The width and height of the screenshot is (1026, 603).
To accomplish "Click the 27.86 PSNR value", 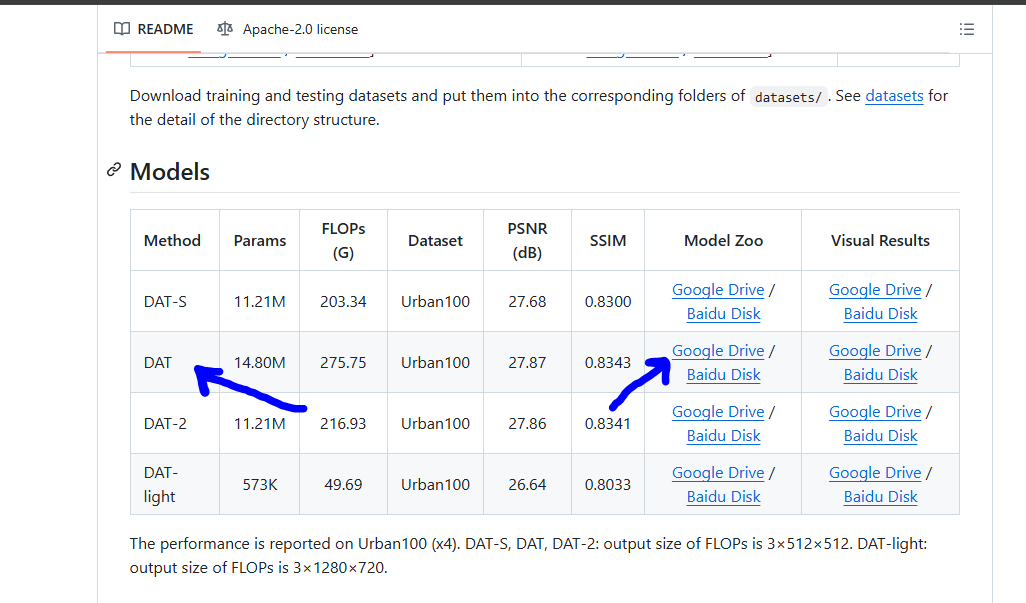I will point(527,424).
